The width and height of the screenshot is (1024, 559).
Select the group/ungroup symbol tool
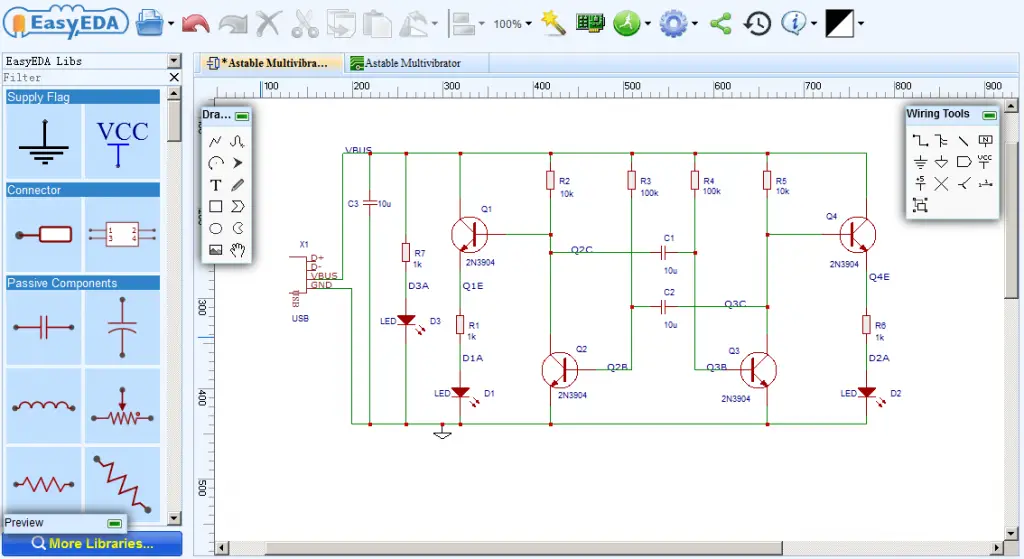point(920,205)
